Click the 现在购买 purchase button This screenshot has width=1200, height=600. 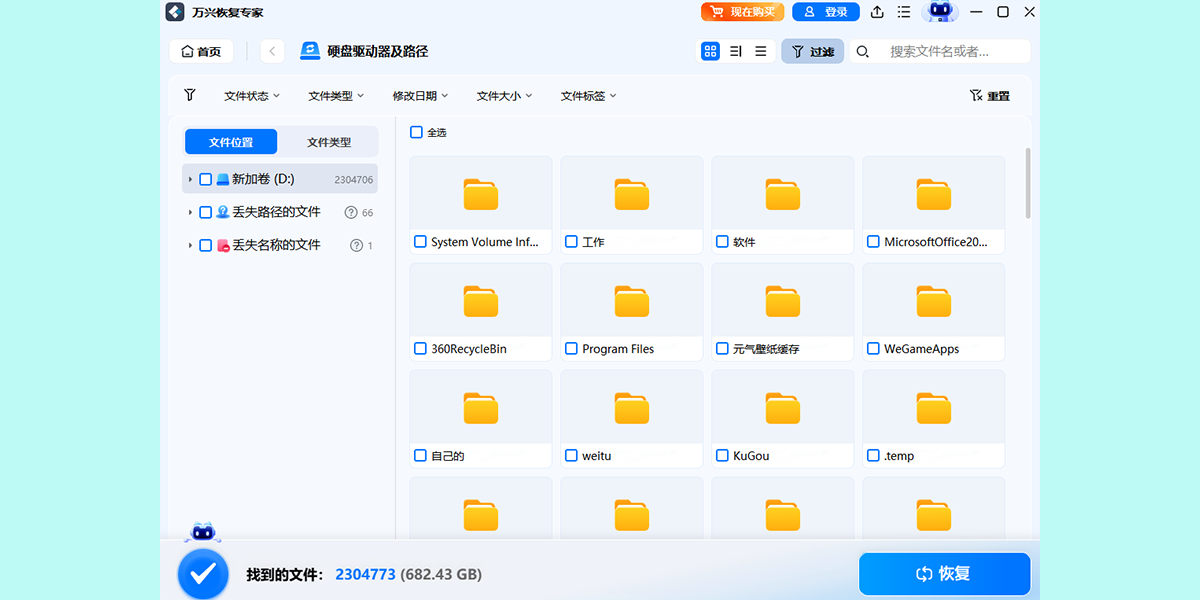(x=742, y=12)
